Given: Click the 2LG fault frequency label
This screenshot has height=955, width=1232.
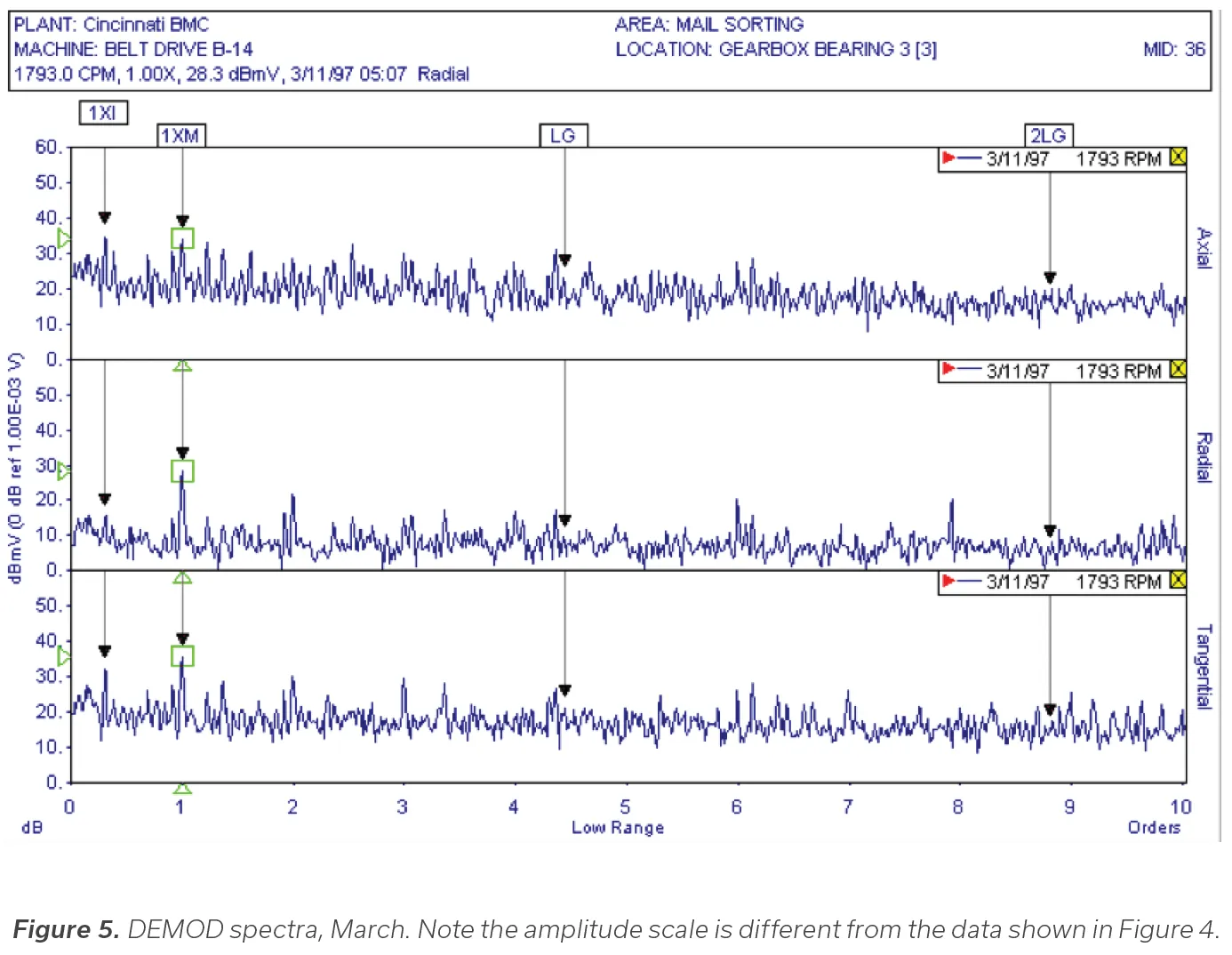Looking at the screenshot, I should [x=1049, y=136].
